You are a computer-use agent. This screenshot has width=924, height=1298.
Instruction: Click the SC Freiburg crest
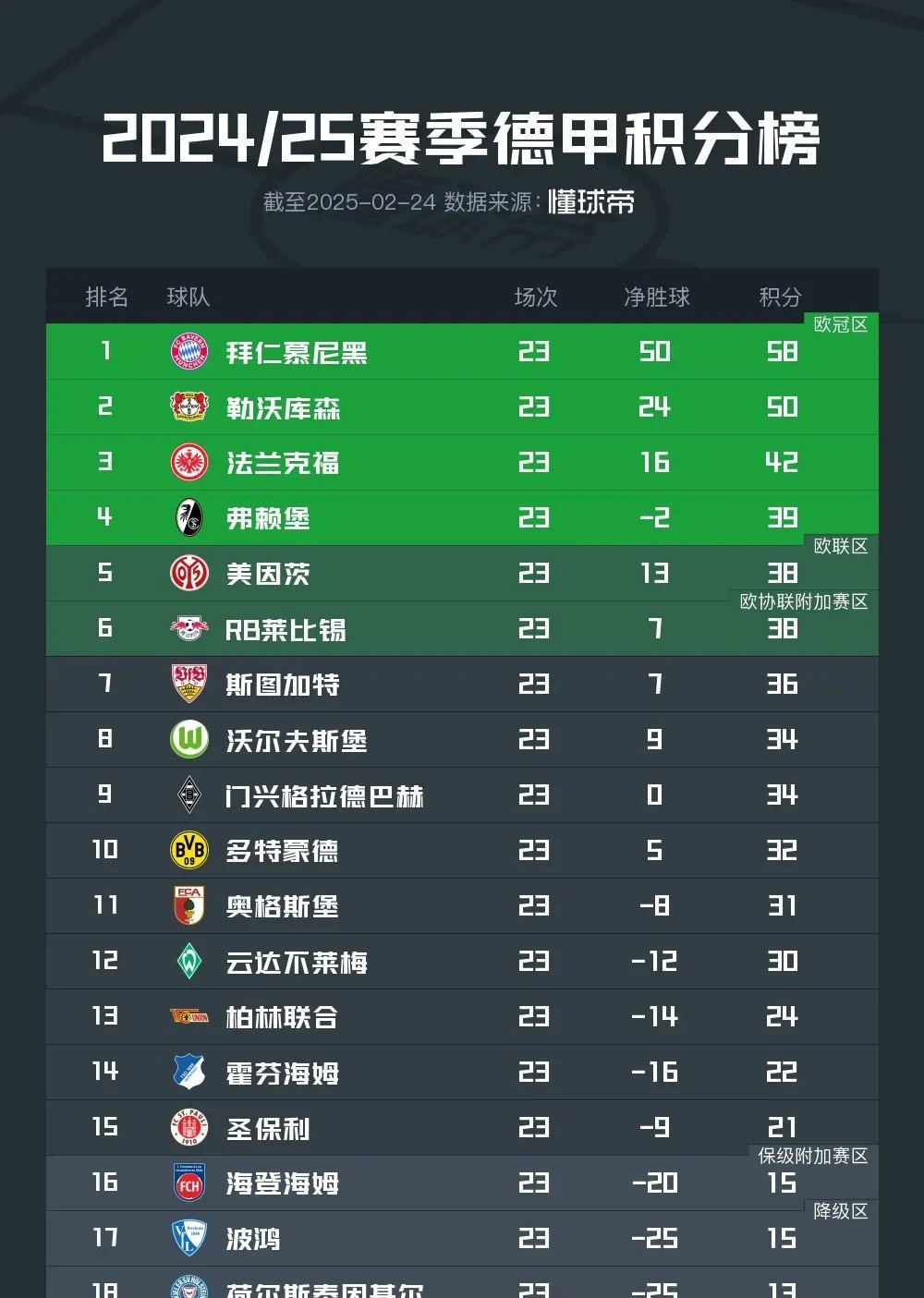click(x=189, y=517)
